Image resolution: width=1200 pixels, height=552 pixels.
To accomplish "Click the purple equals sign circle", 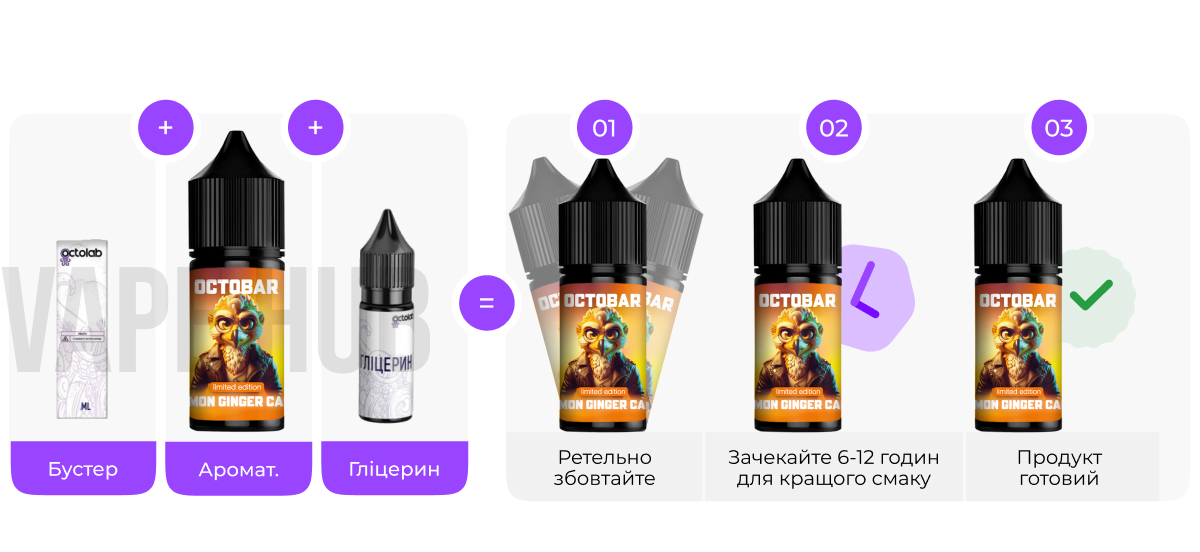I will 487,302.
